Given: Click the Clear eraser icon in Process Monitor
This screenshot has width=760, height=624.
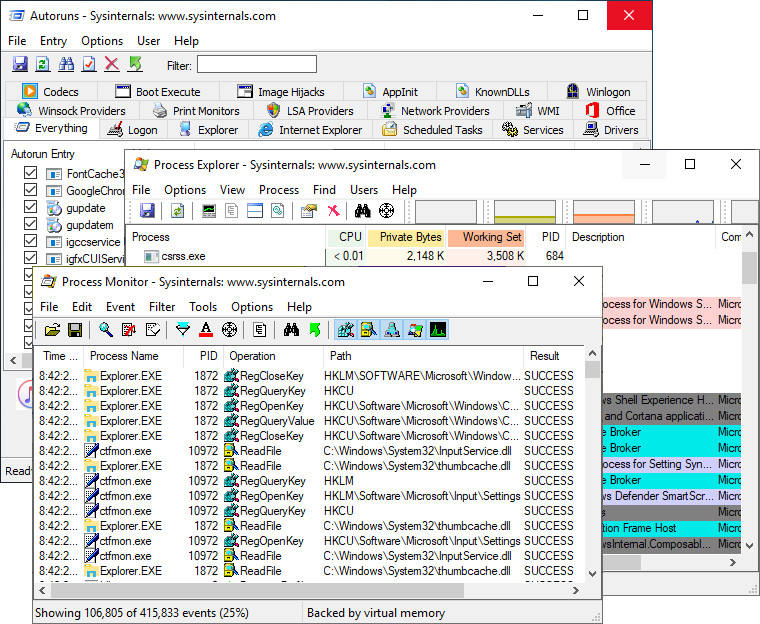Looking at the screenshot, I should (153, 330).
